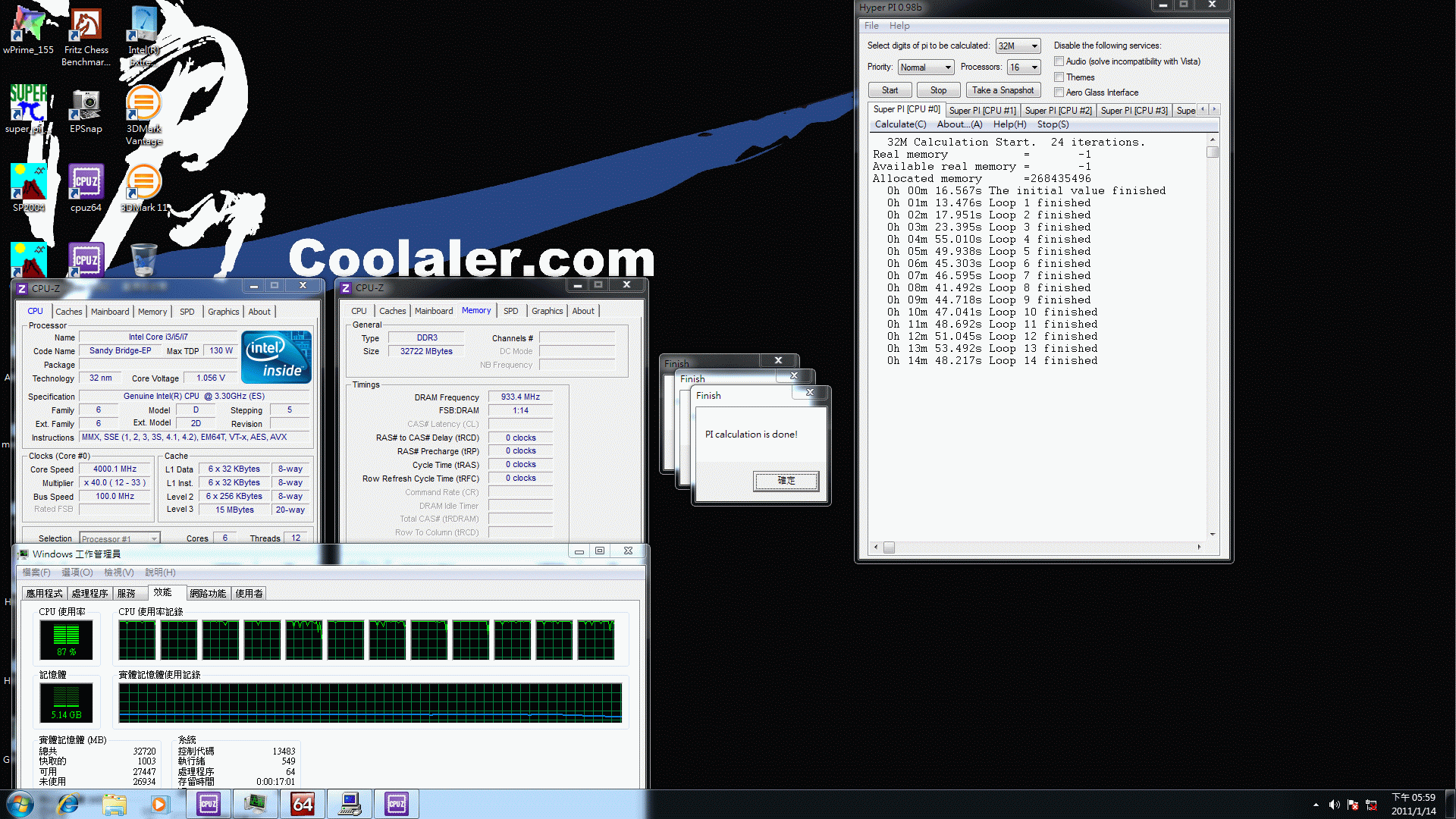The width and height of the screenshot is (1456, 819).
Task: Toggle the Themes checkbox in Hyper PI
Action: [x=1059, y=77]
